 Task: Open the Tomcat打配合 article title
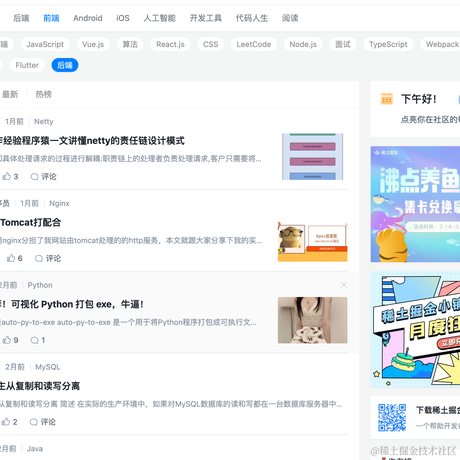pyautogui.click(x=30, y=222)
